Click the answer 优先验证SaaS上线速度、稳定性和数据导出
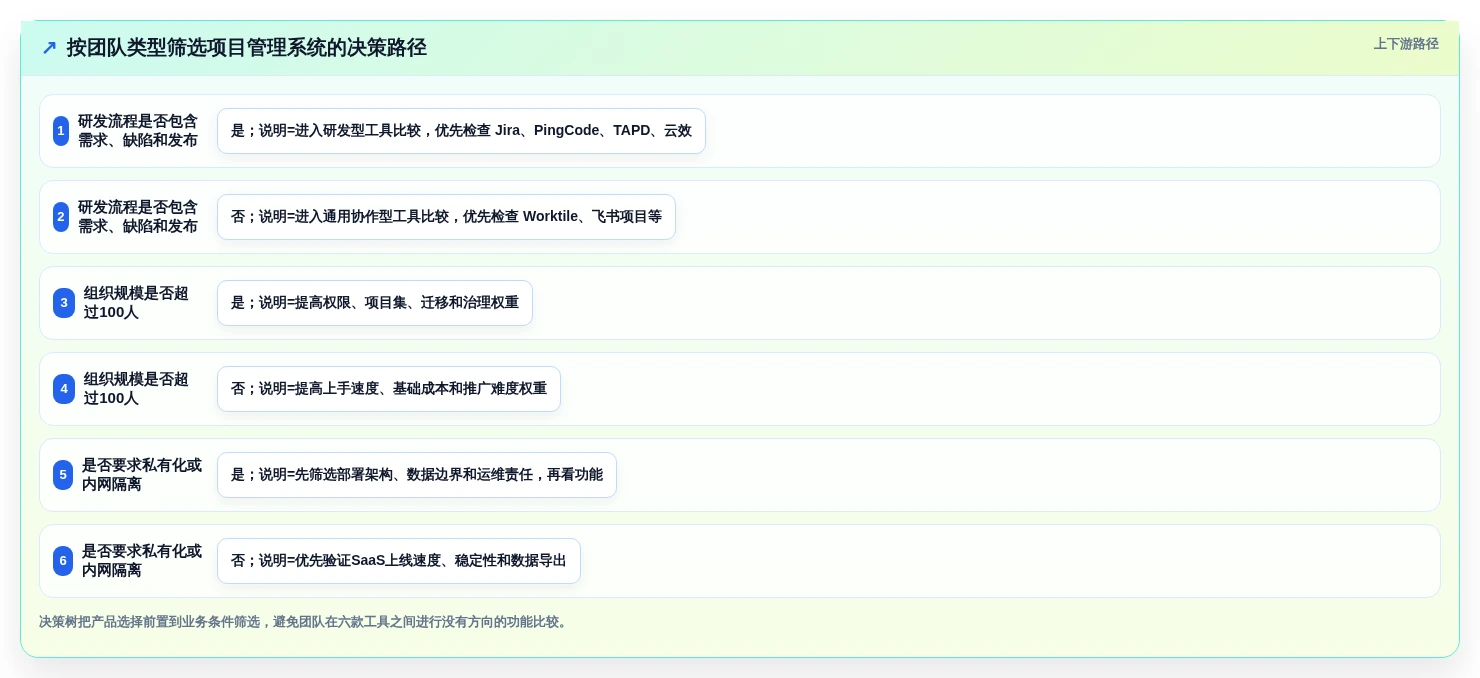1480x678 pixels. coord(399,561)
